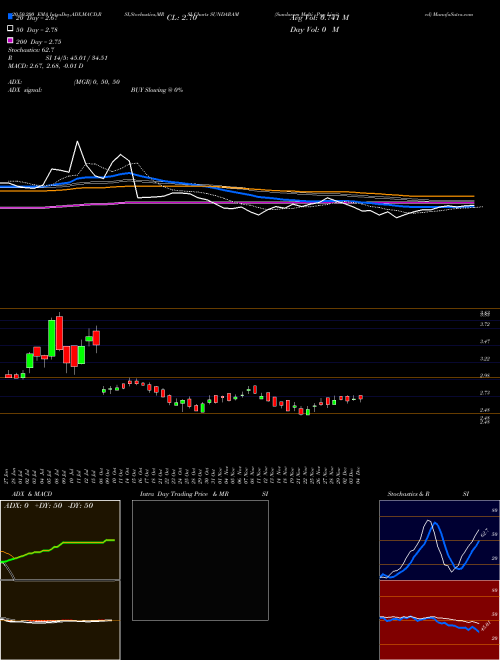
Task: Click the last red candlestick on the right
Action: (361, 398)
